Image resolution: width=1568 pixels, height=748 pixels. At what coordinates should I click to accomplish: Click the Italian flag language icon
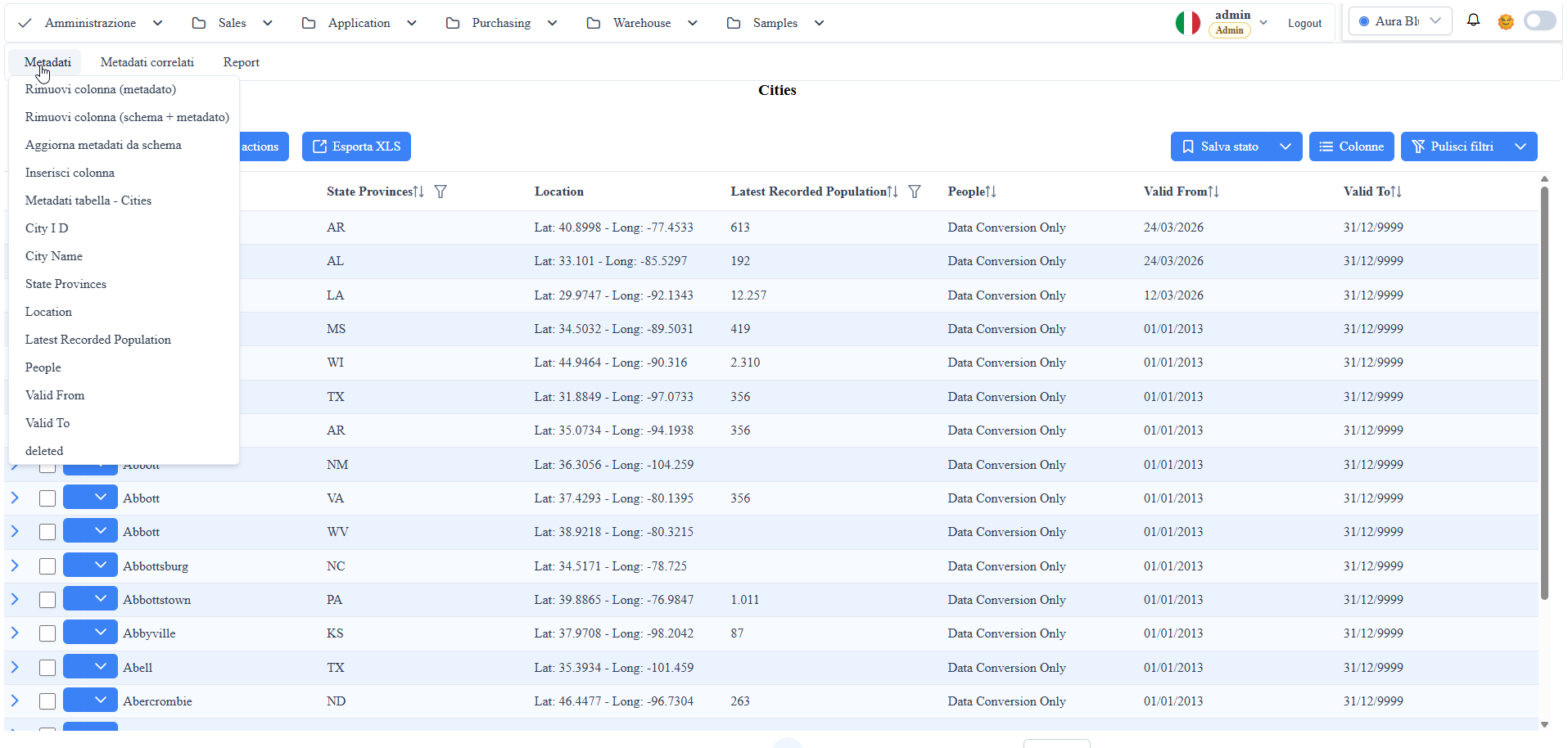pos(1187,23)
